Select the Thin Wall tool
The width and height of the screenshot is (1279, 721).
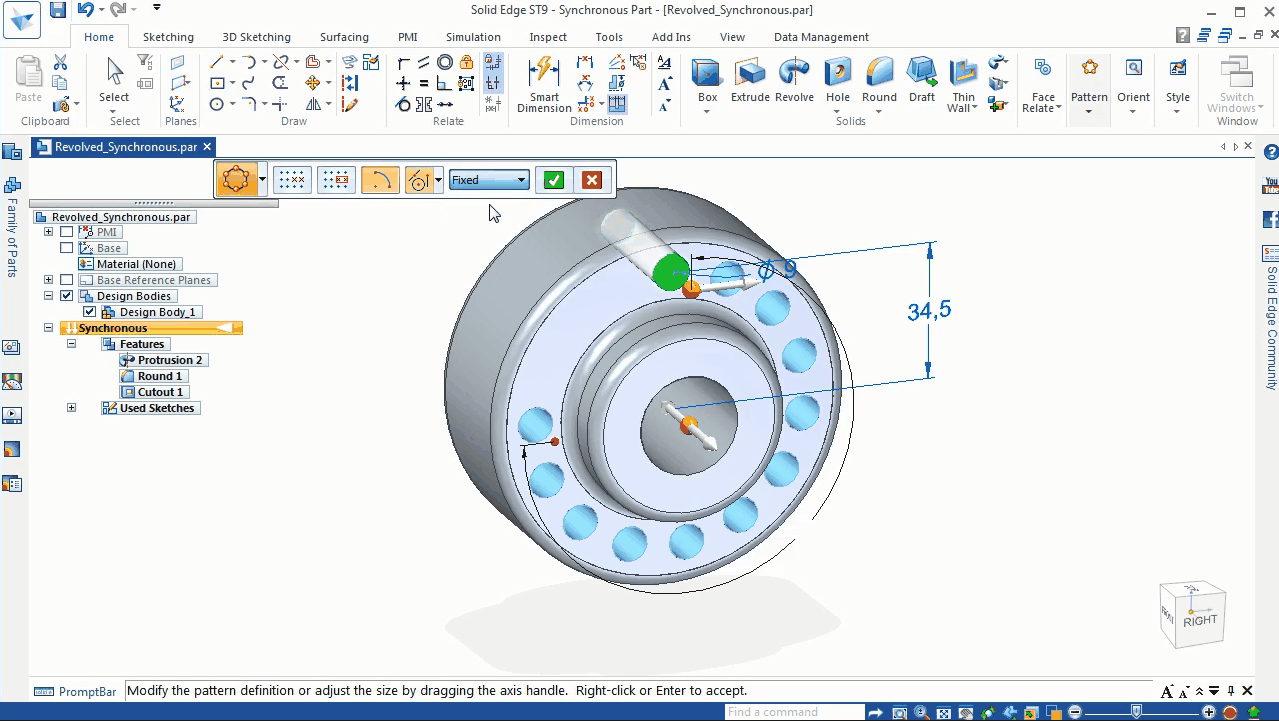click(x=963, y=84)
